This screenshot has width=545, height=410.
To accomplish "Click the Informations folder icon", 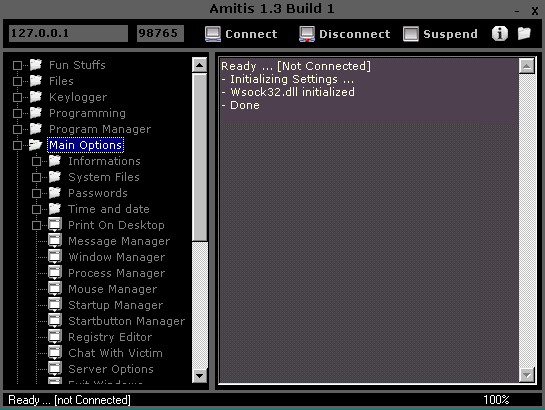I will pyautogui.click(x=55, y=161).
